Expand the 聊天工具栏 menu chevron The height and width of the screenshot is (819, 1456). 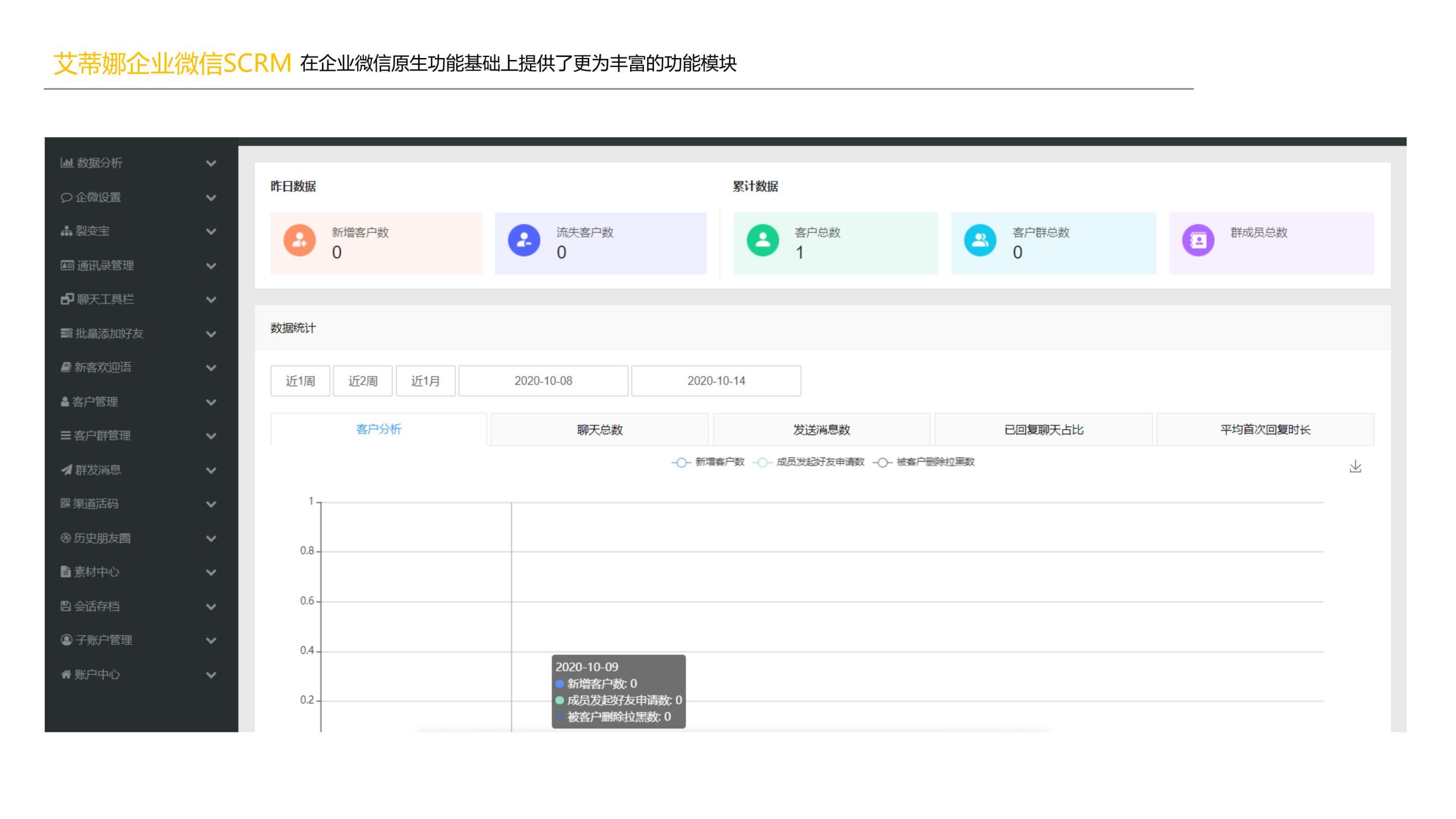click(x=211, y=300)
